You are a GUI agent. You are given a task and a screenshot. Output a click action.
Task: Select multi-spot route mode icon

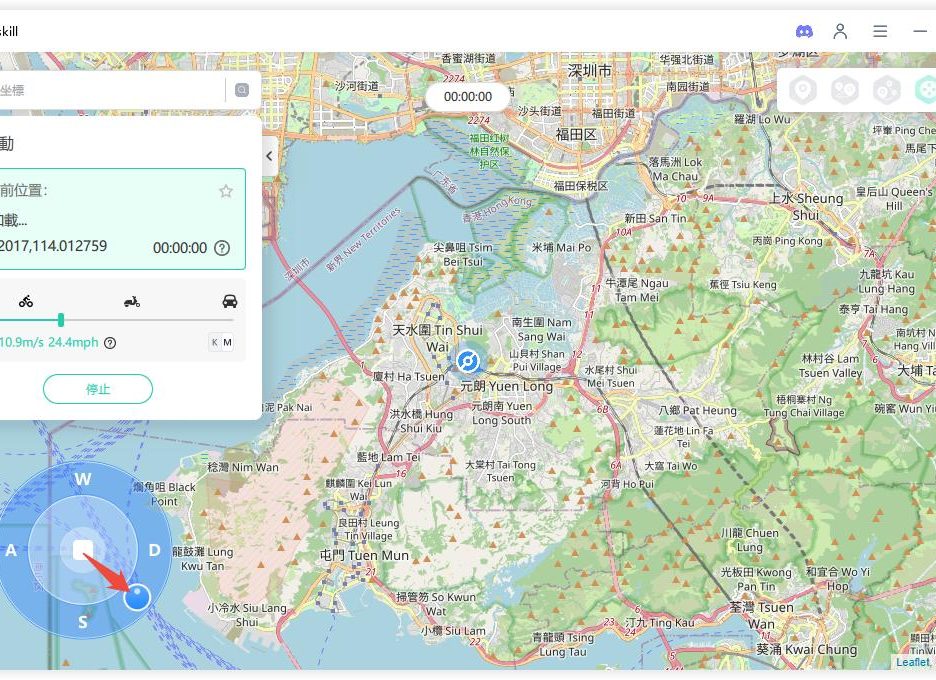pos(886,91)
